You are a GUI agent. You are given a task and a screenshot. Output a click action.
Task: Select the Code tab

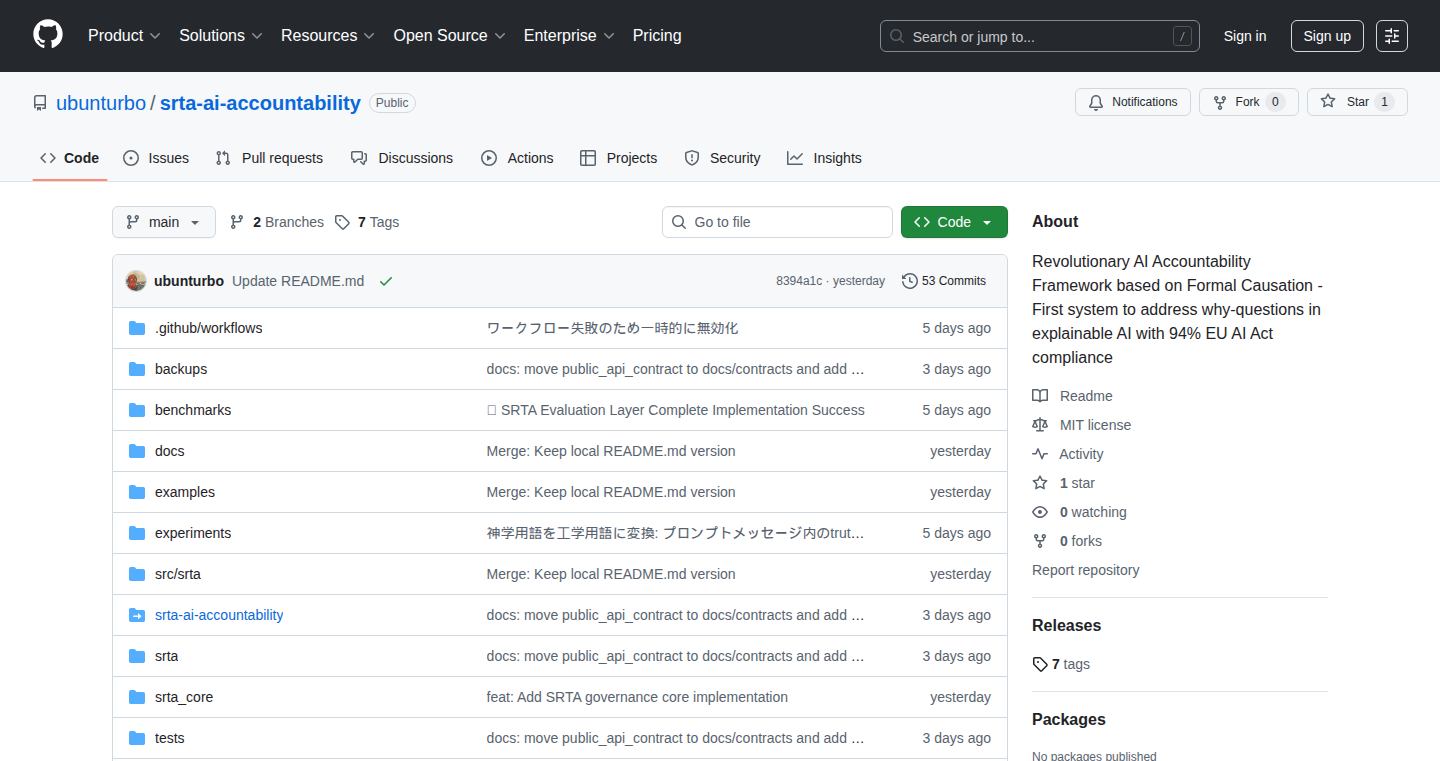(x=70, y=158)
